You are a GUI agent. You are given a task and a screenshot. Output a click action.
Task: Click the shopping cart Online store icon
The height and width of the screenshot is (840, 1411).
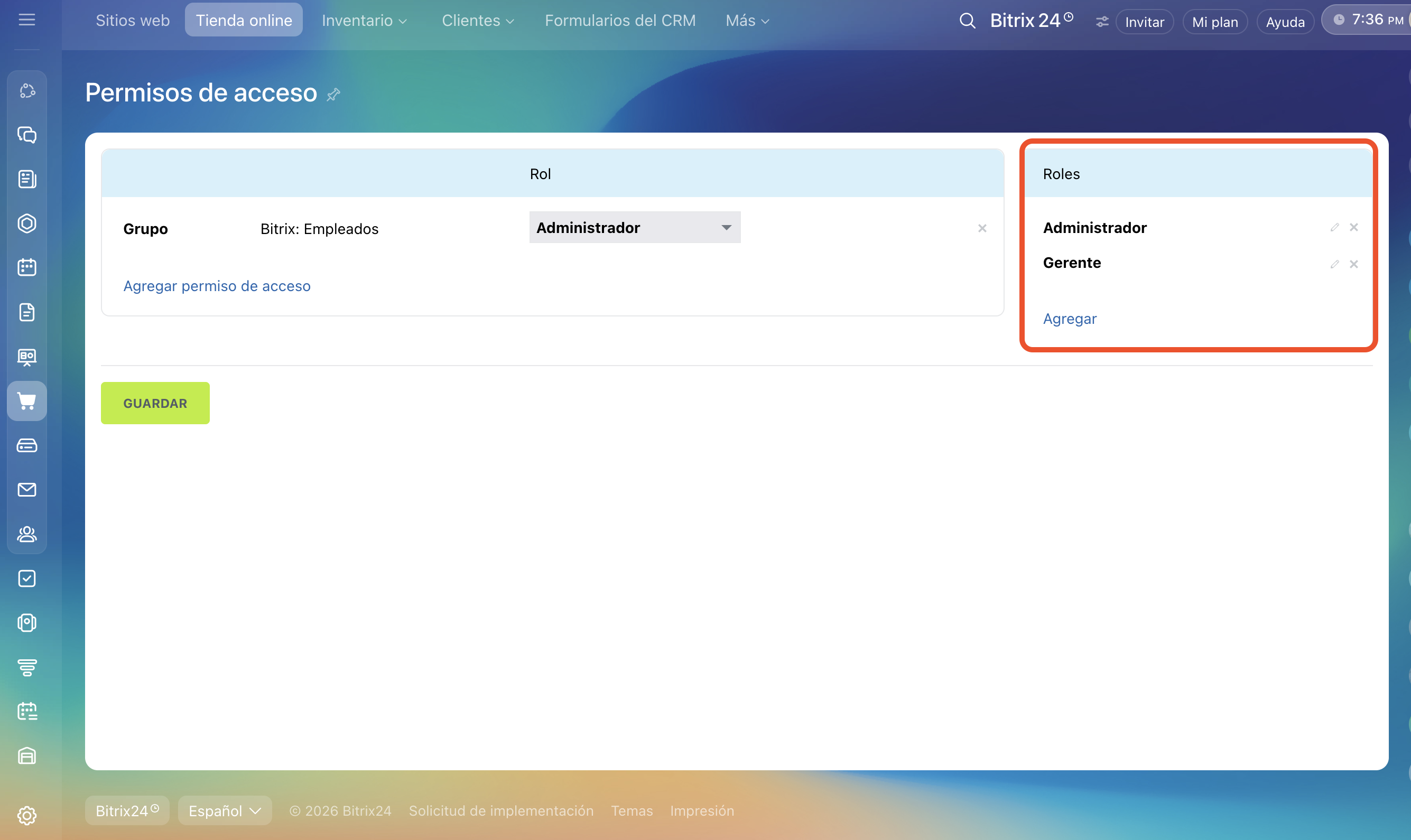26,401
